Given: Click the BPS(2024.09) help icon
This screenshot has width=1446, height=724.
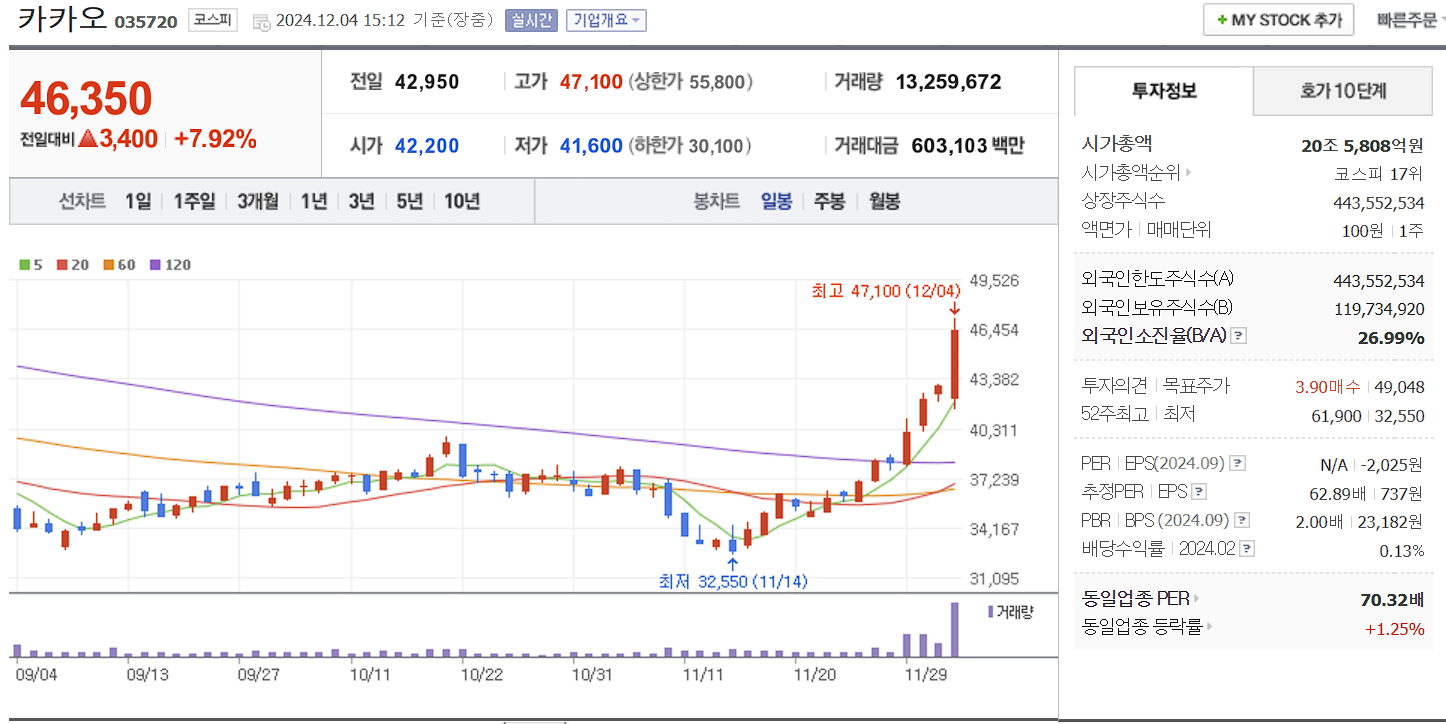Looking at the screenshot, I should click(1243, 519).
